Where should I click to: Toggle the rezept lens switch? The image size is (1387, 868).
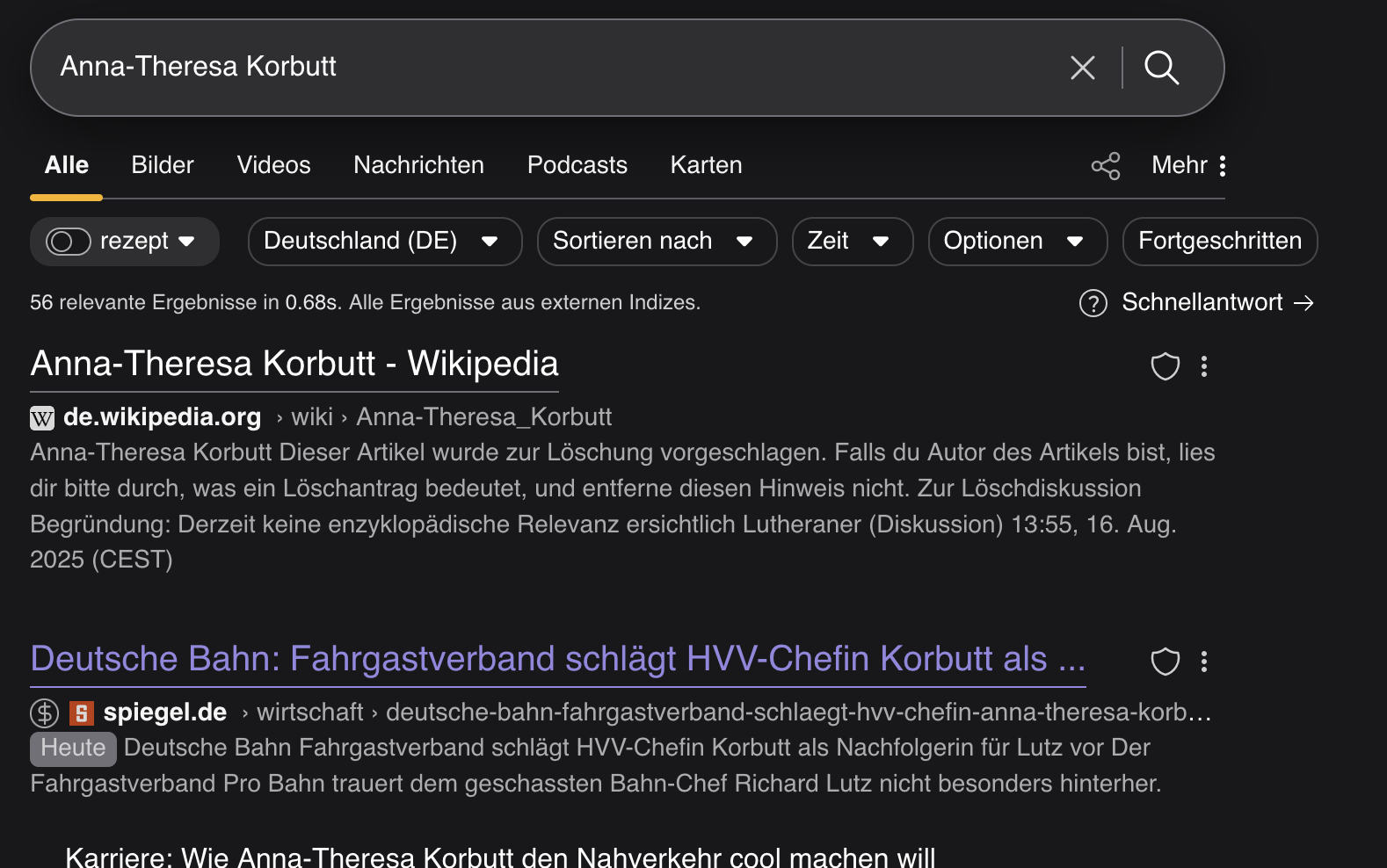(x=69, y=242)
